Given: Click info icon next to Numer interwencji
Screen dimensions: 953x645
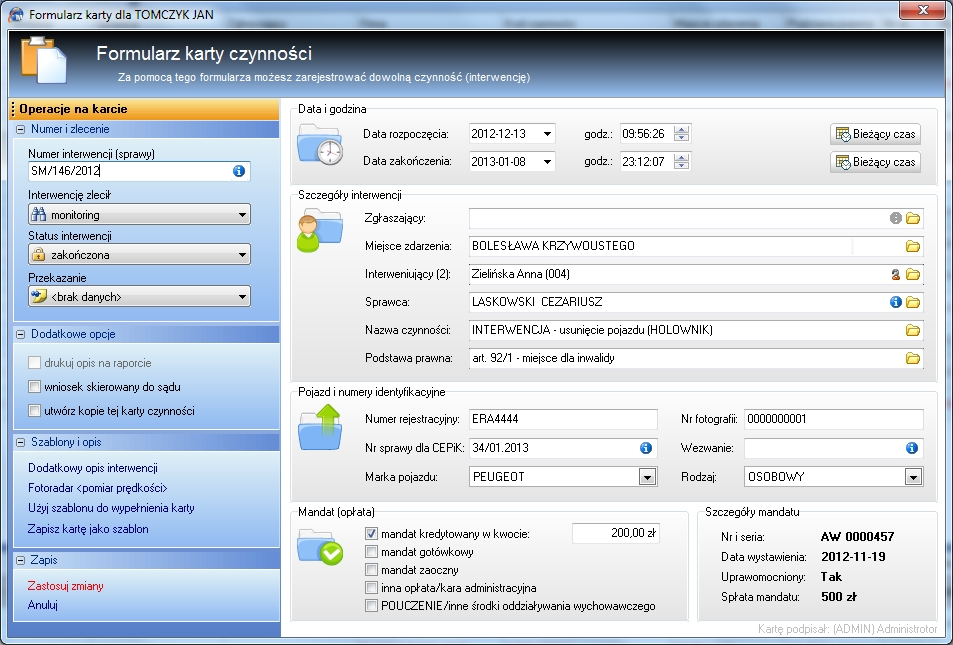Looking at the screenshot, I should [x=239, y=171].
